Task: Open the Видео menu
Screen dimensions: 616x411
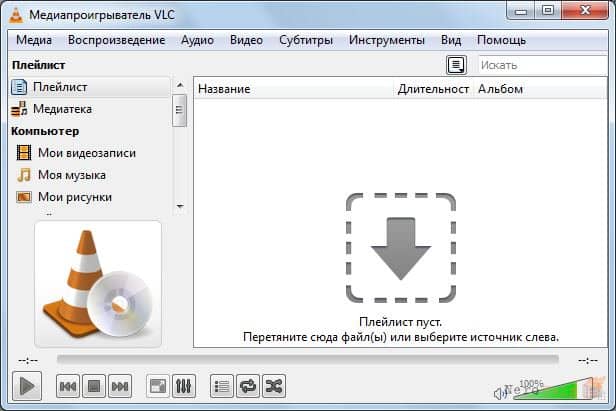Action: tap(246, 40)
